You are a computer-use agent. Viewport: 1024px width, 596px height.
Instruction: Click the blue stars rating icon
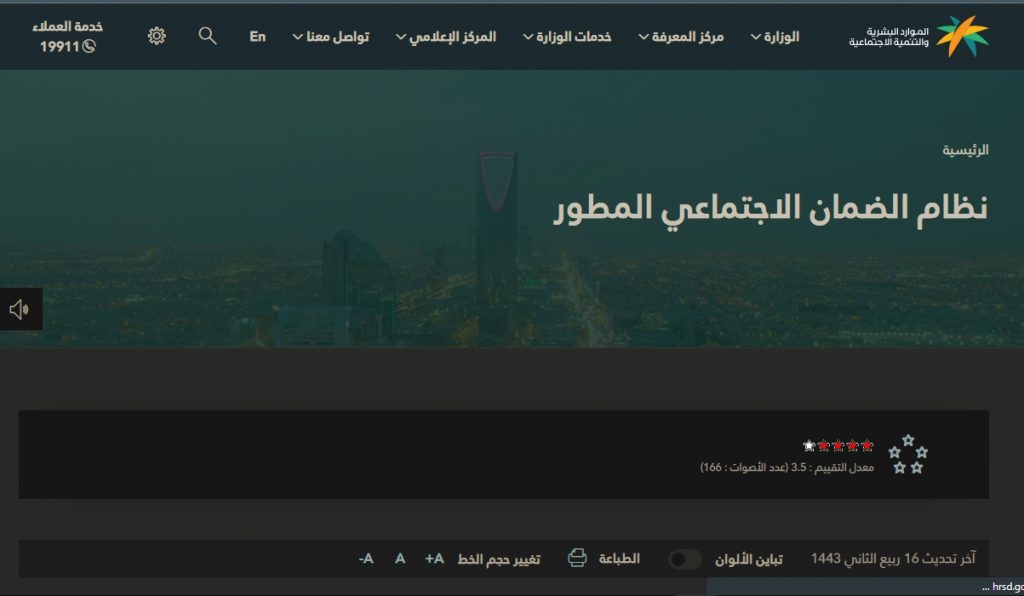(x=908, y=454)
